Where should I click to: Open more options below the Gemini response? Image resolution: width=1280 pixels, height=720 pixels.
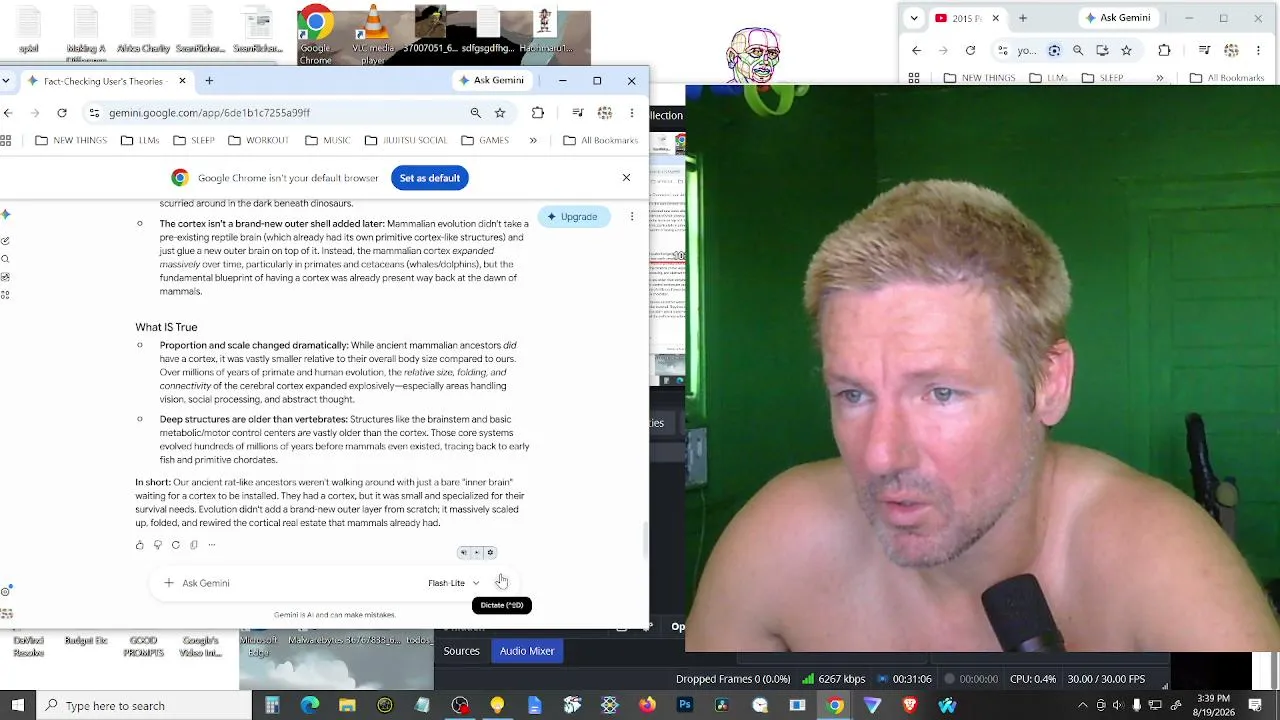pos(211,545)
